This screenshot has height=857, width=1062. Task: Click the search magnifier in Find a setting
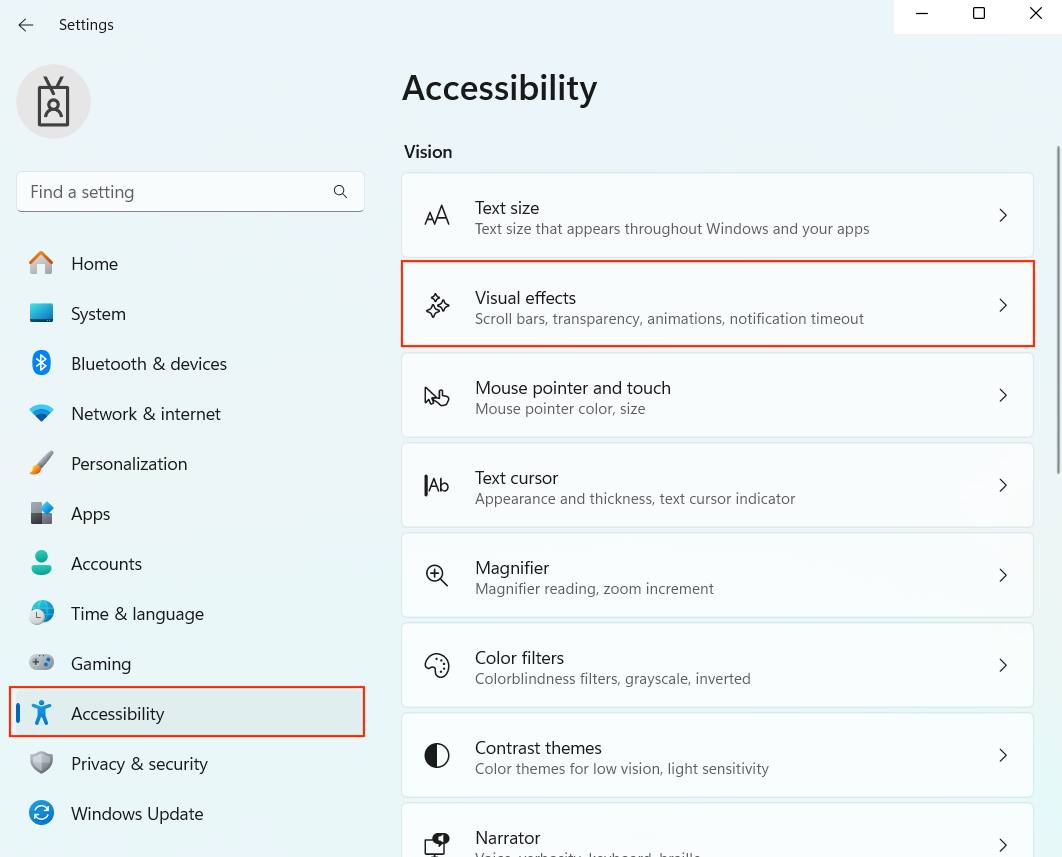[341, 192]
